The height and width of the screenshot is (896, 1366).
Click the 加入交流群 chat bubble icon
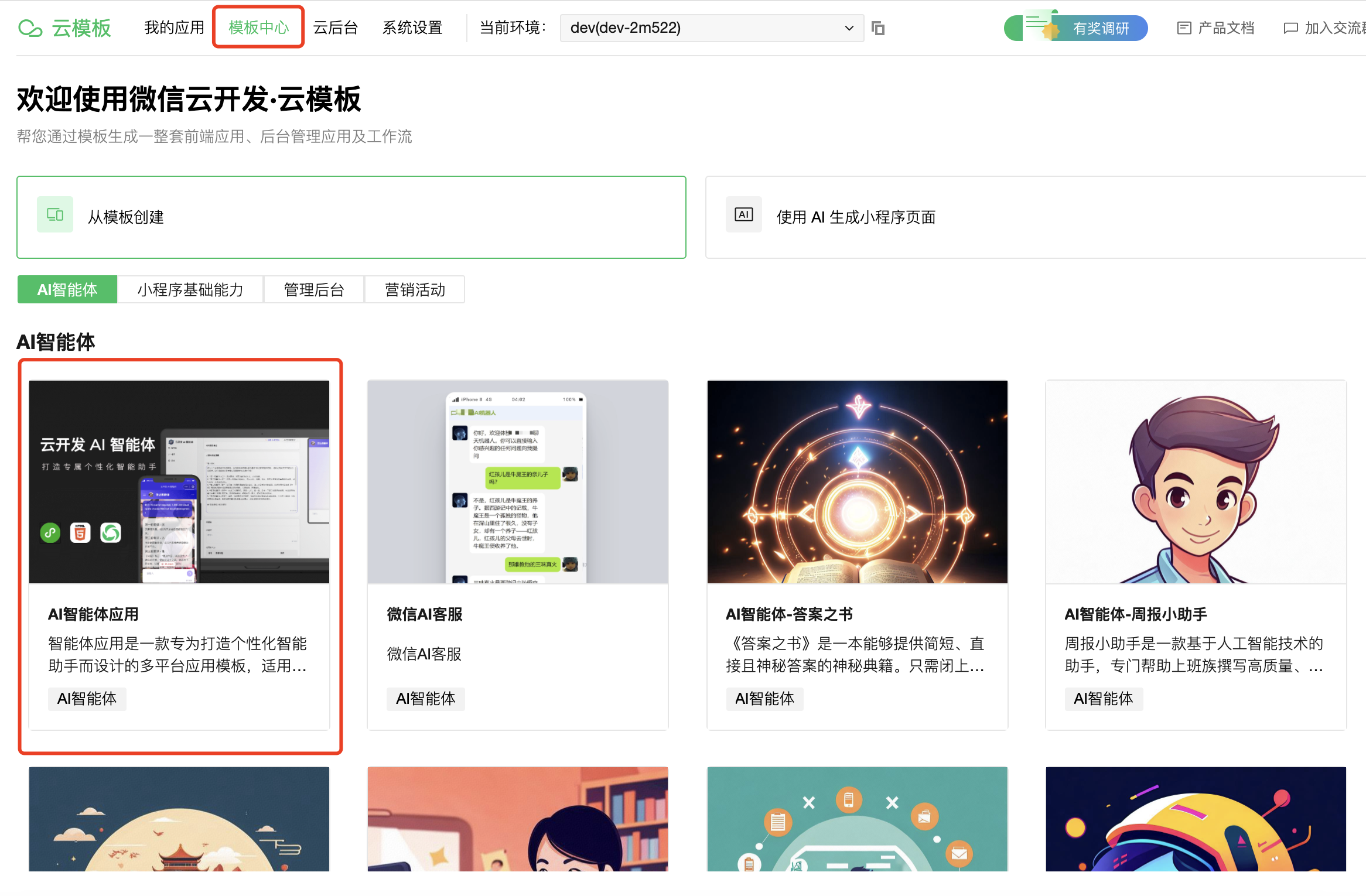pos(1290,28)
